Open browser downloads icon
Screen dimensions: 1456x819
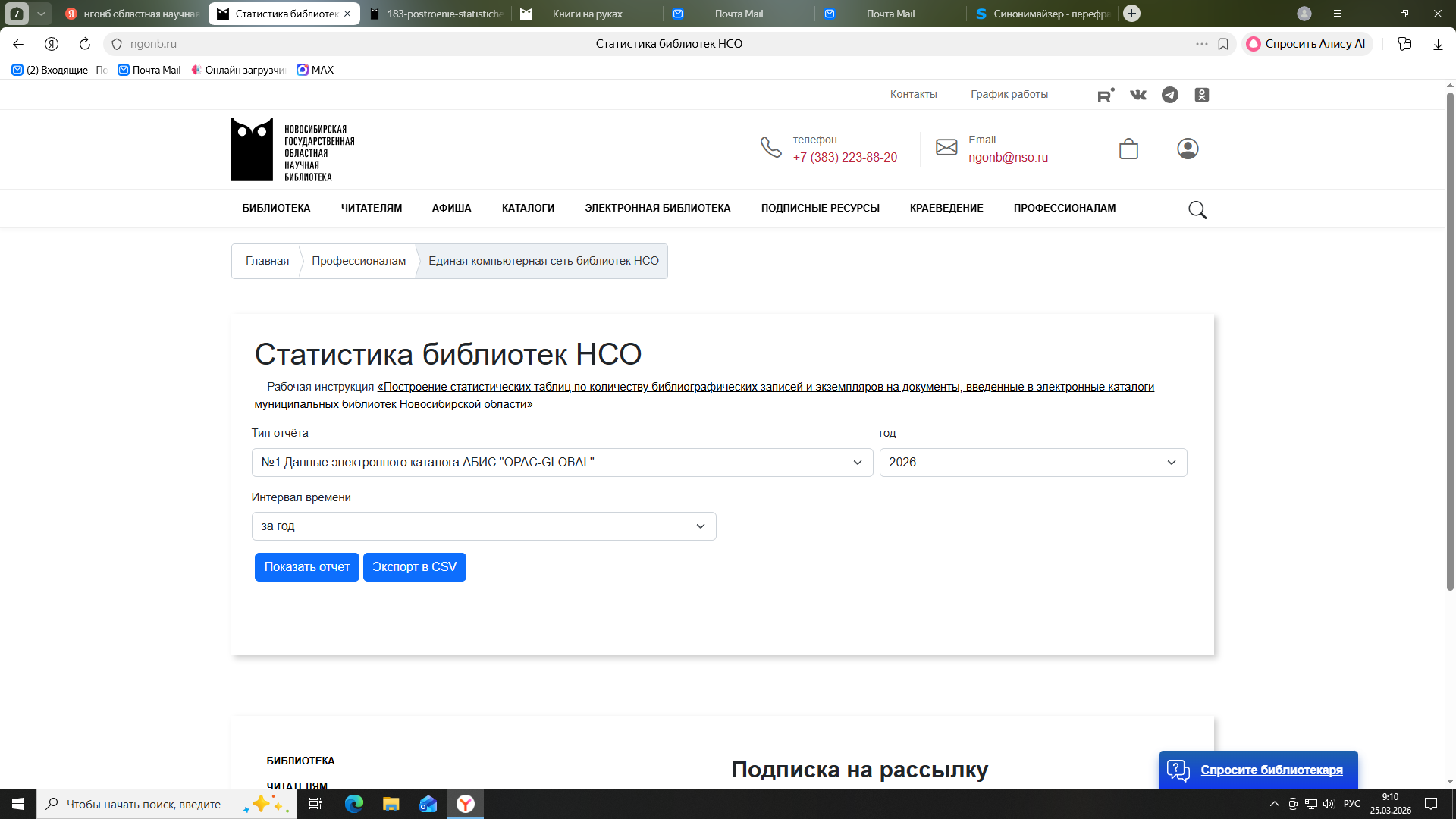[x=1438, y=44]
